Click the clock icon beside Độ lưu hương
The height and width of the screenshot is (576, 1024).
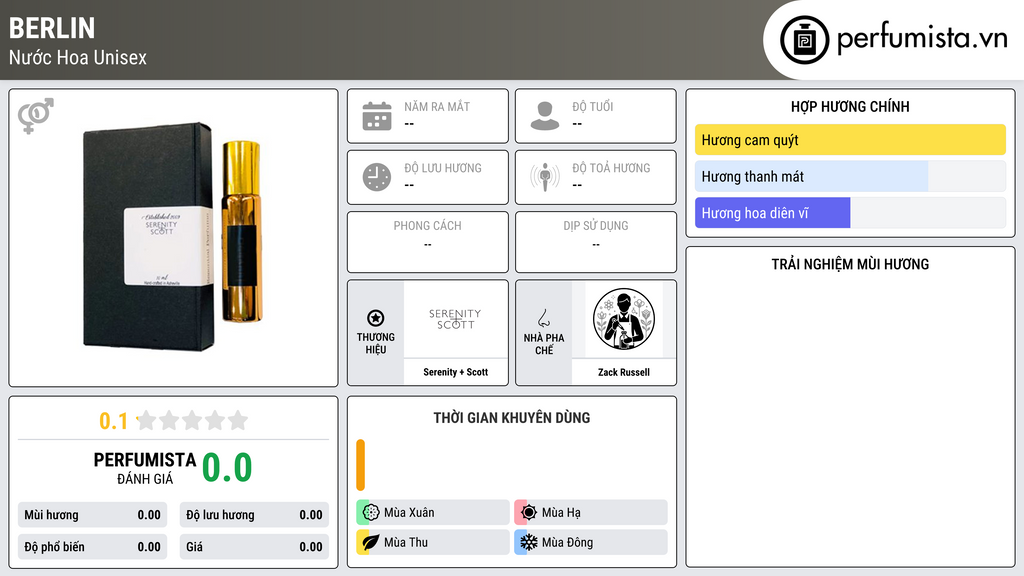[377, 177]
